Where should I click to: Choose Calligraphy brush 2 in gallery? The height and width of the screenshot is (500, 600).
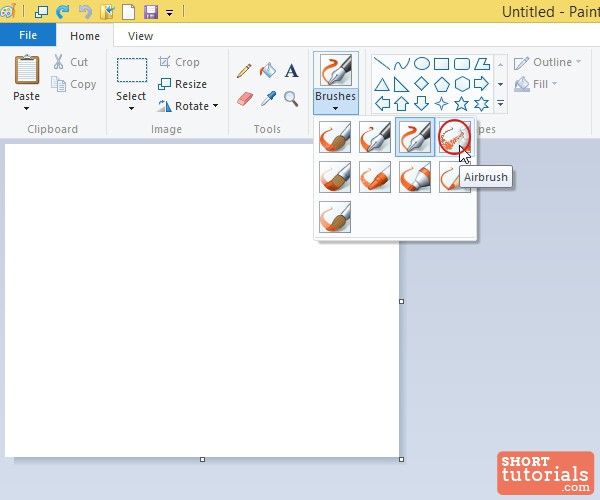[415, 137]
